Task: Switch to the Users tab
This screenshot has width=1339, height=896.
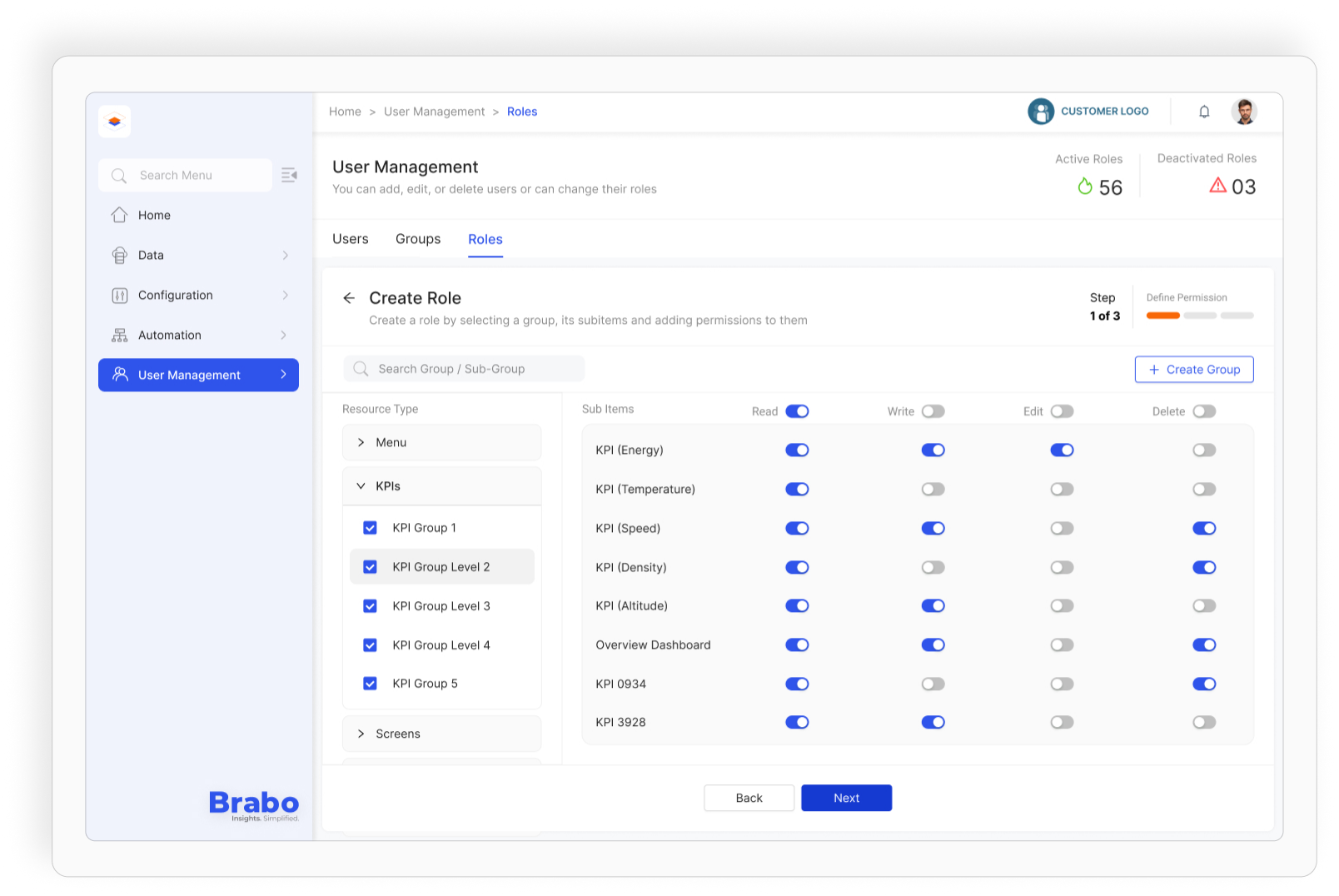Action: coord(350,239)
